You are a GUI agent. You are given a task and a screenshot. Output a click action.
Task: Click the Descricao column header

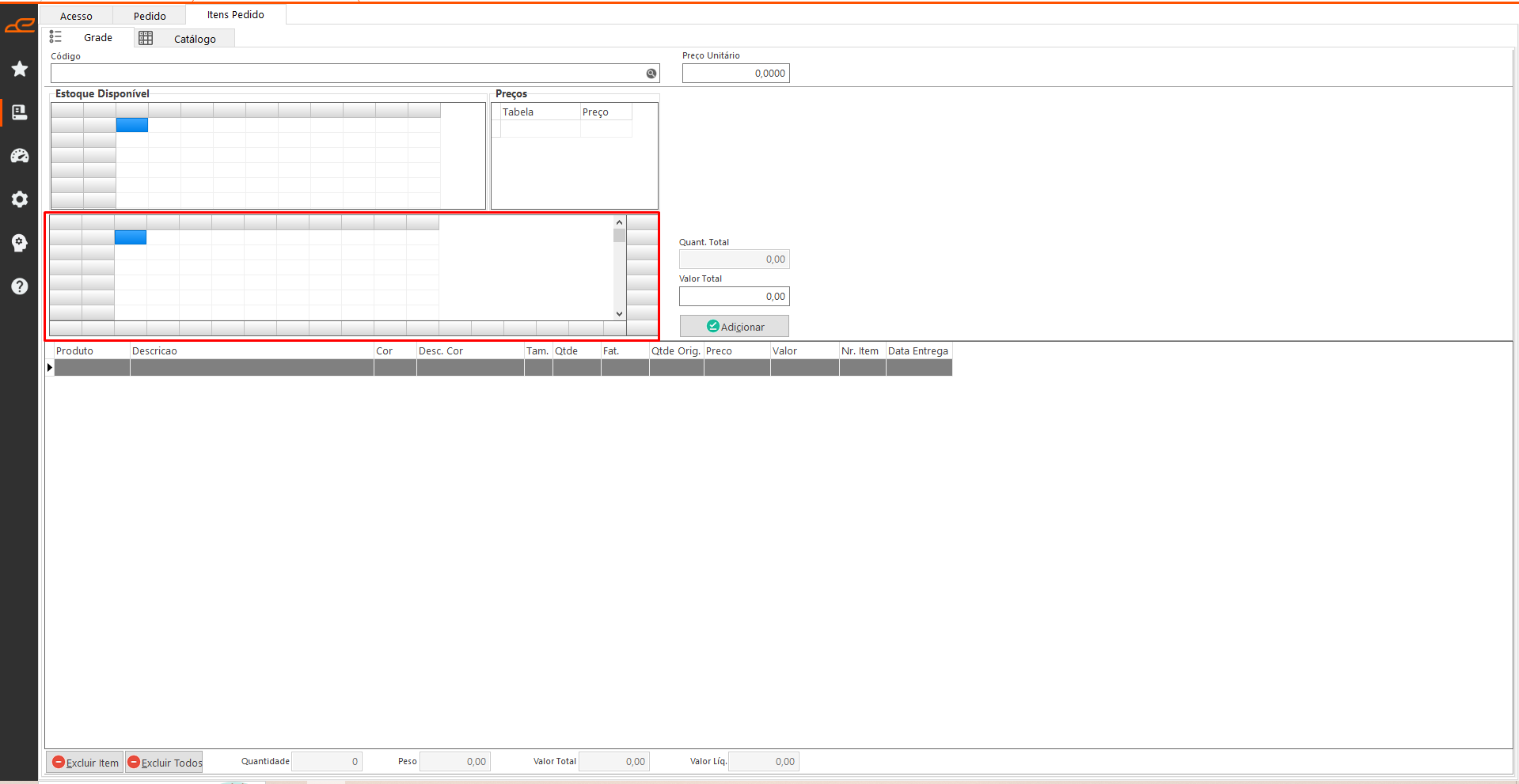[251, 351]
